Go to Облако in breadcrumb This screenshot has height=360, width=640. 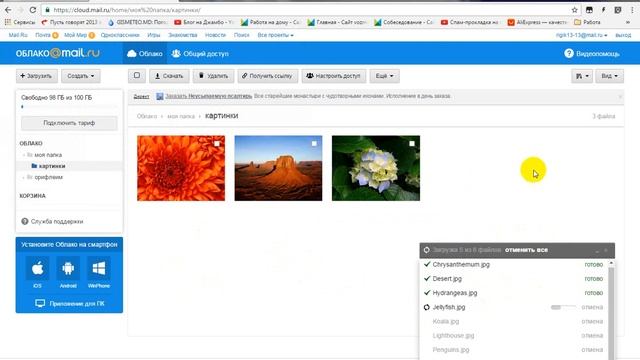coord(147,116)
